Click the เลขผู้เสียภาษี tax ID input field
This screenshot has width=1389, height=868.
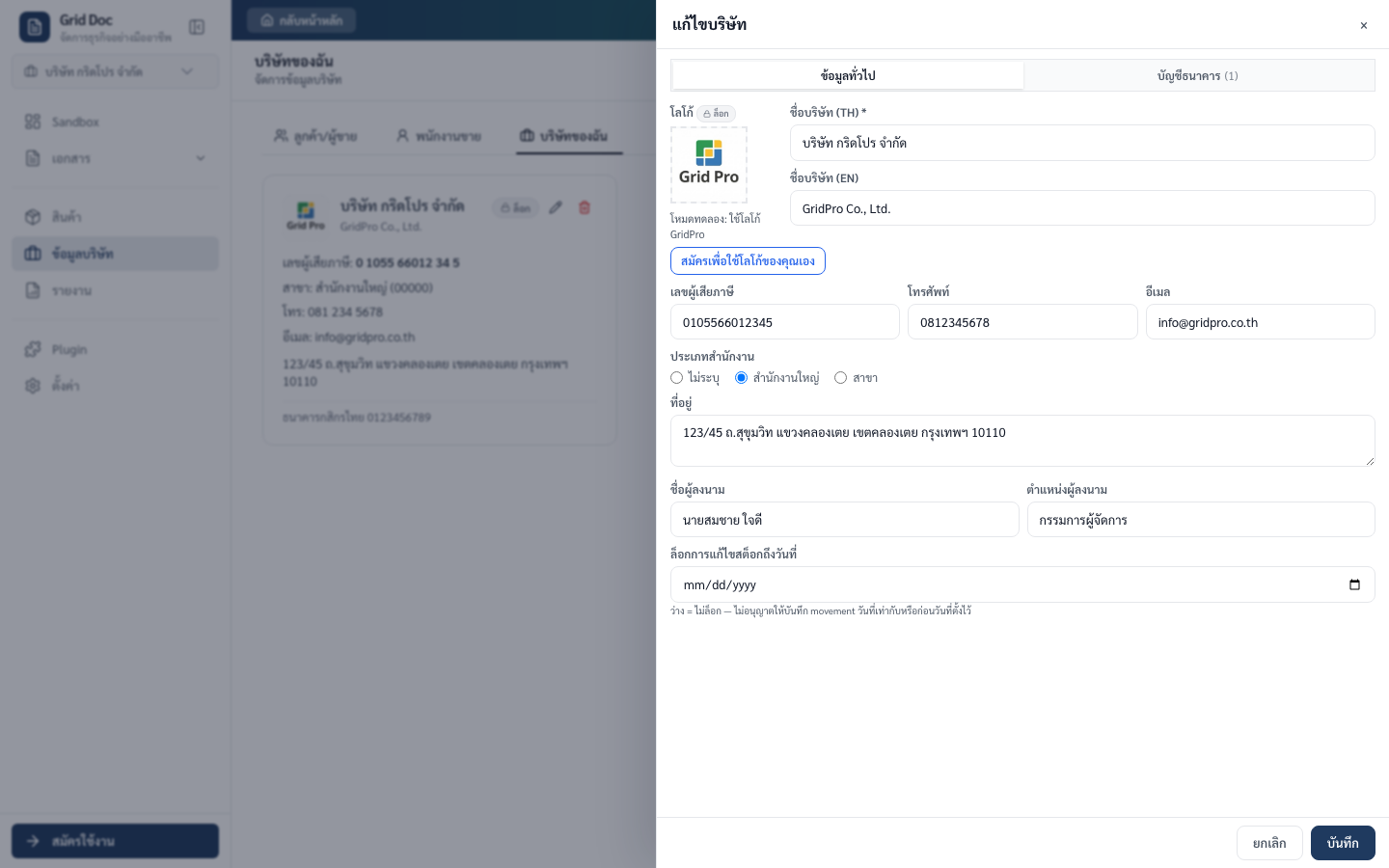coord(784,322)
